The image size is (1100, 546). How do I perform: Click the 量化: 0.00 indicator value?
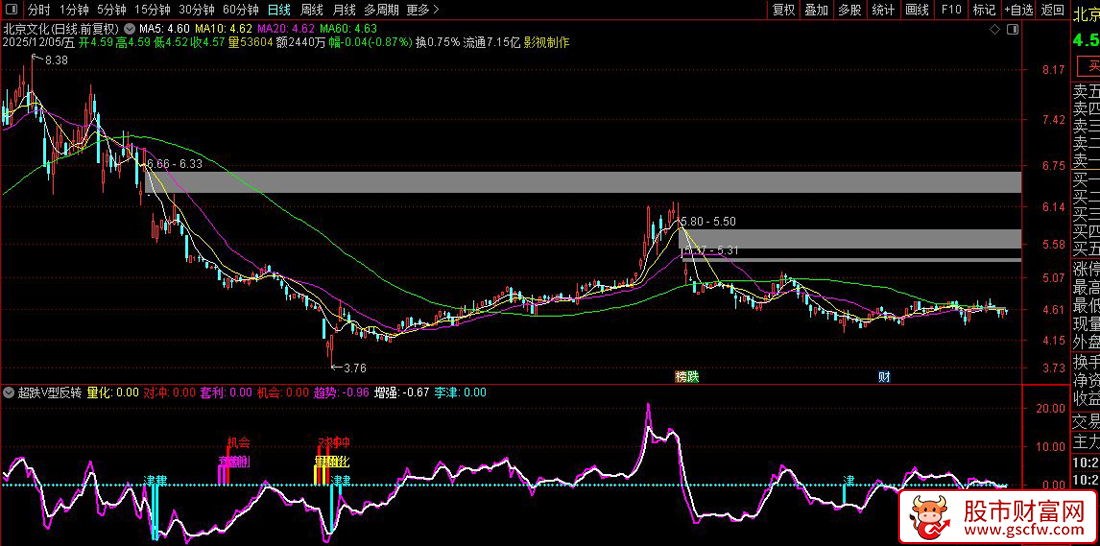[x=113, y=392]
